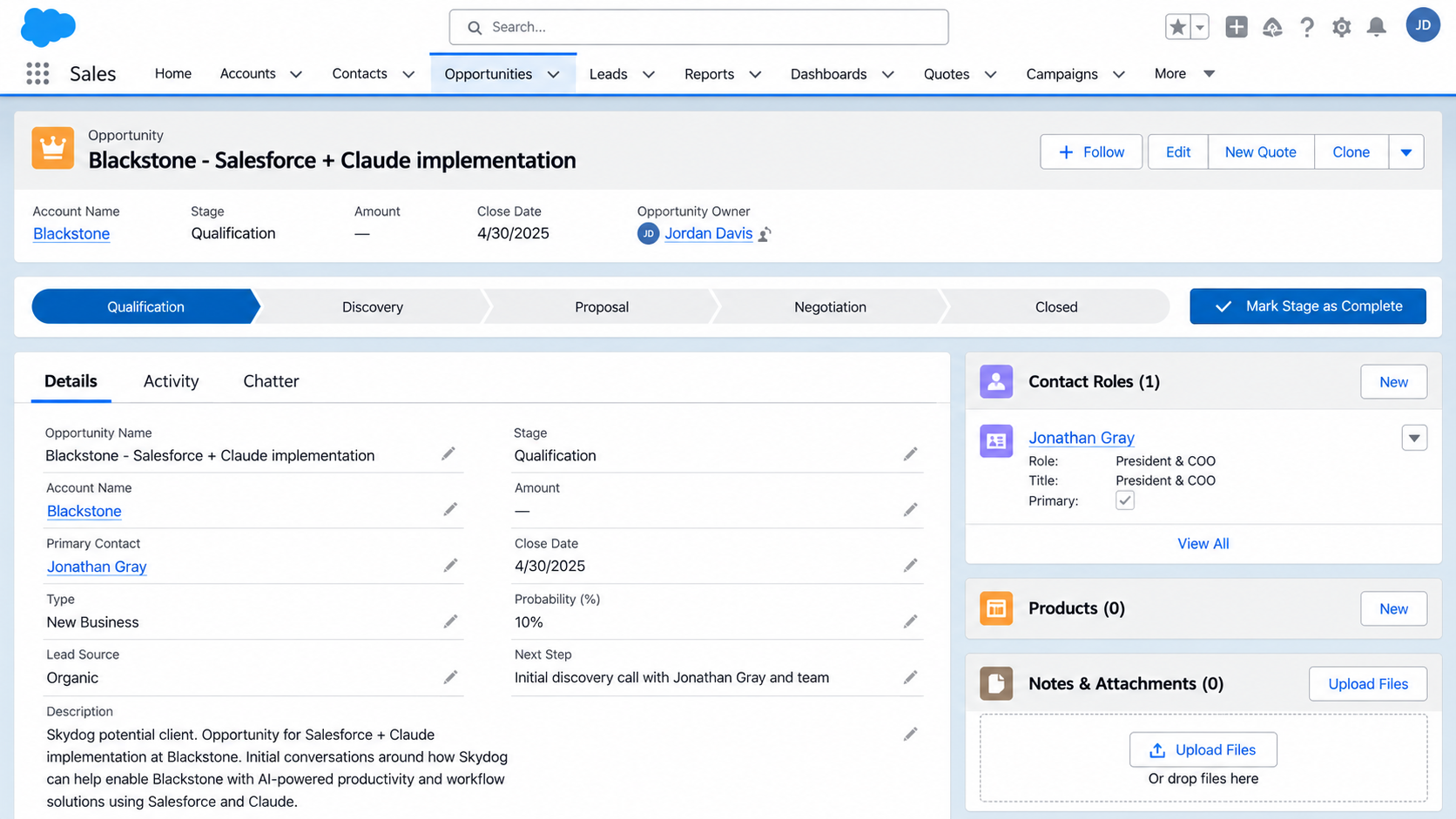
Task: Edit the Primary Contact pencil icon
Action: tap(450, 566)
